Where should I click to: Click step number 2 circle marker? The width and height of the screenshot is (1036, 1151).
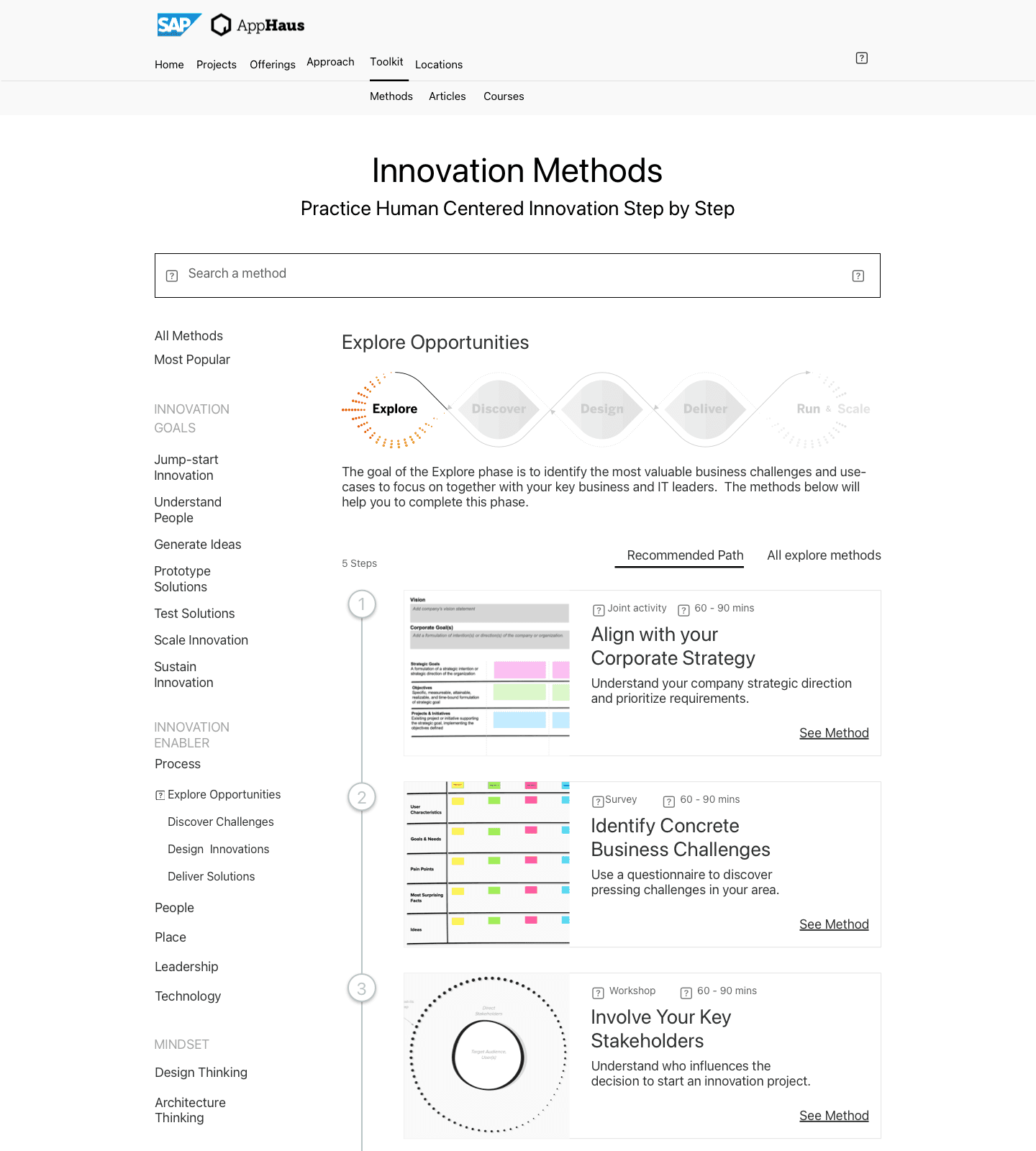[362, 797]
